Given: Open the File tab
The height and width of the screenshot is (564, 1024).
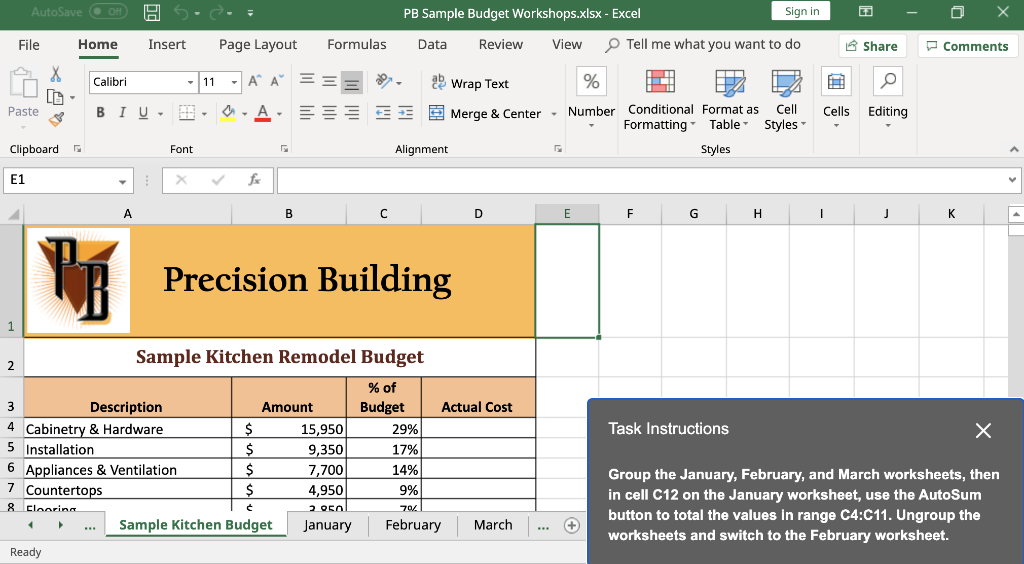Looking at the screenshot, I should pyautogui.click(x=29, y=44).
